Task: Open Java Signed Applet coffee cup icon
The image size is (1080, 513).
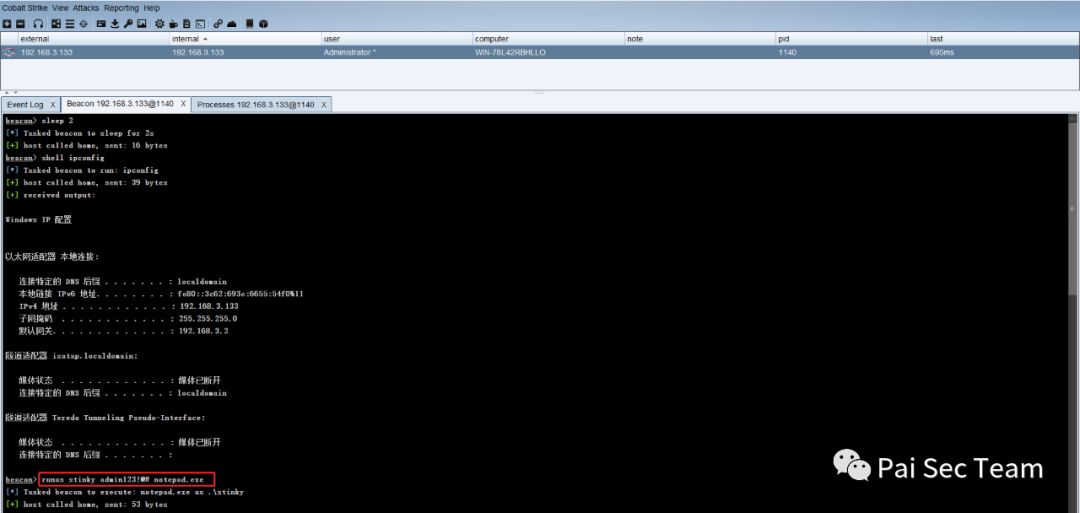Action: (174, 24)
